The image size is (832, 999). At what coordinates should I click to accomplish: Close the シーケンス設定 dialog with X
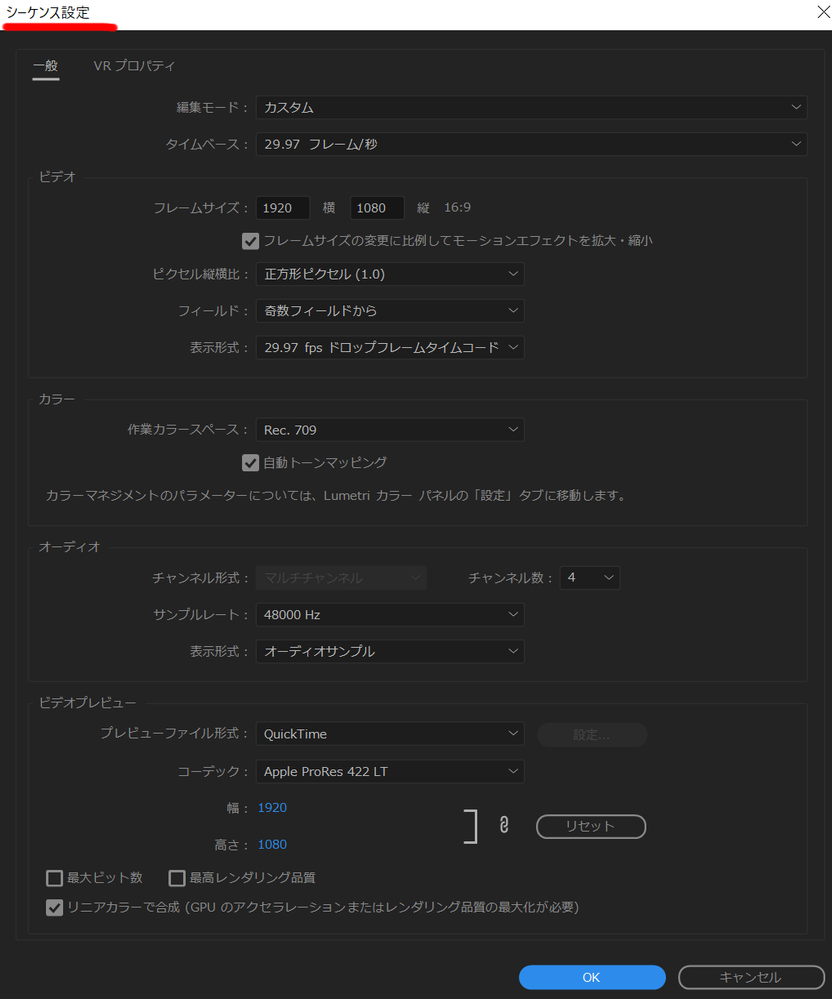[823, 12]
